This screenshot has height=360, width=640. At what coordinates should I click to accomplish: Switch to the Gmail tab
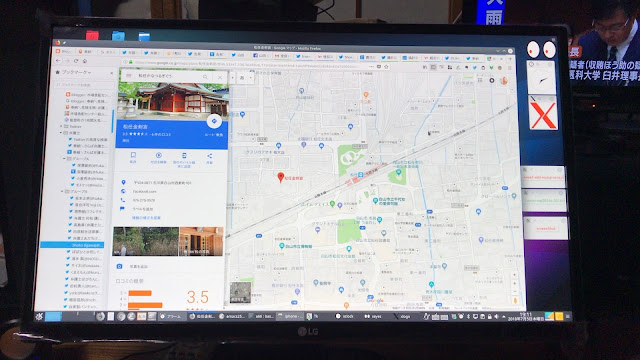282,56
